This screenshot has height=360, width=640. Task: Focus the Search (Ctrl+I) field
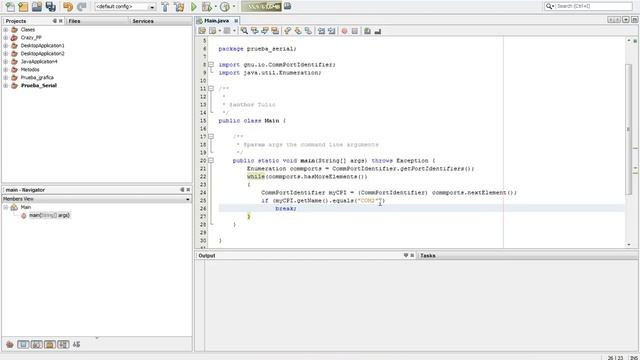pos(588,6)
